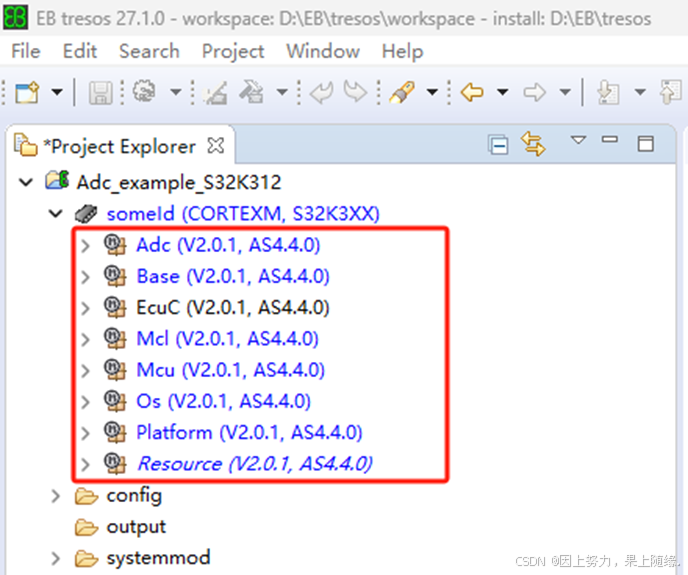Expand the Os module node
This screenshot has width=688, height=575.
tap(86, 401)
